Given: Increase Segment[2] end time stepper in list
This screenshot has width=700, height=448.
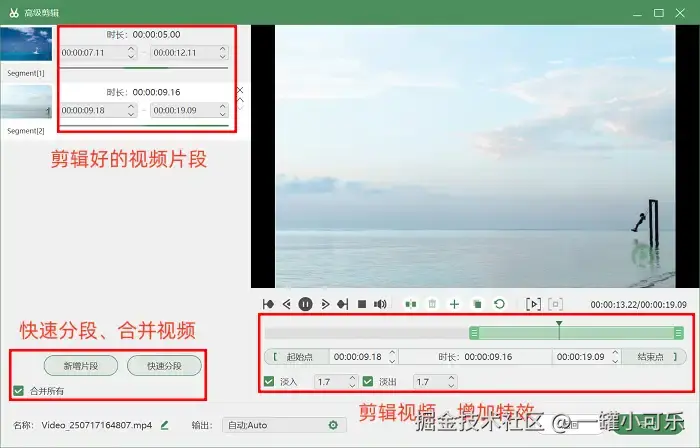Looking at the screenshot, I should click(223, 106).
